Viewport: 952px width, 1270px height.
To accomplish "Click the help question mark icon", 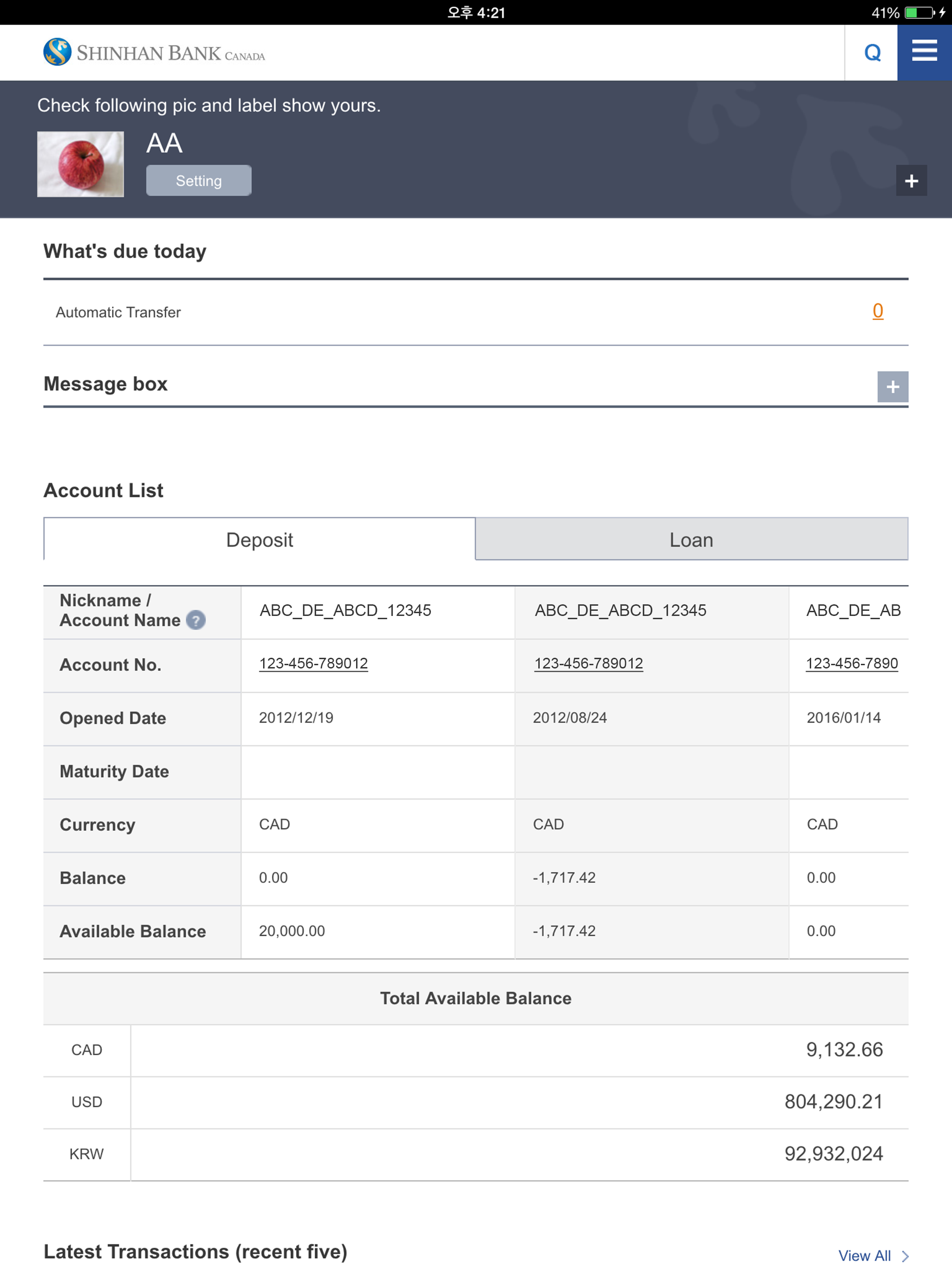I will tap(196, 620).
